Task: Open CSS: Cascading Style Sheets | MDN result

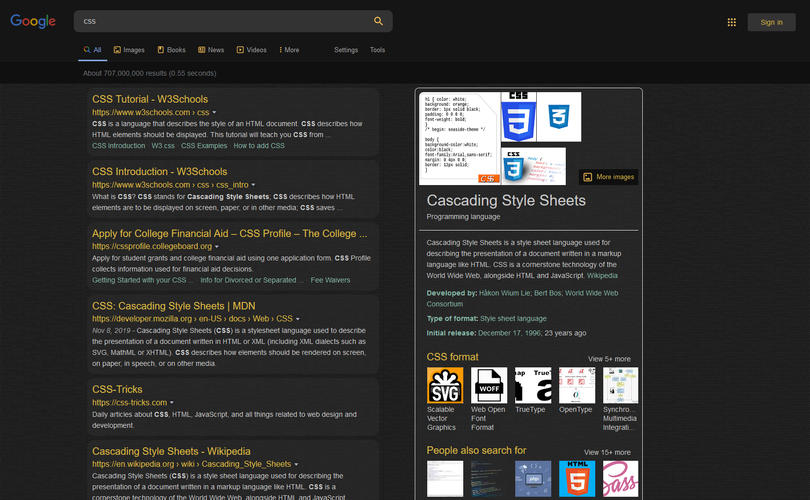Action: 174,306
